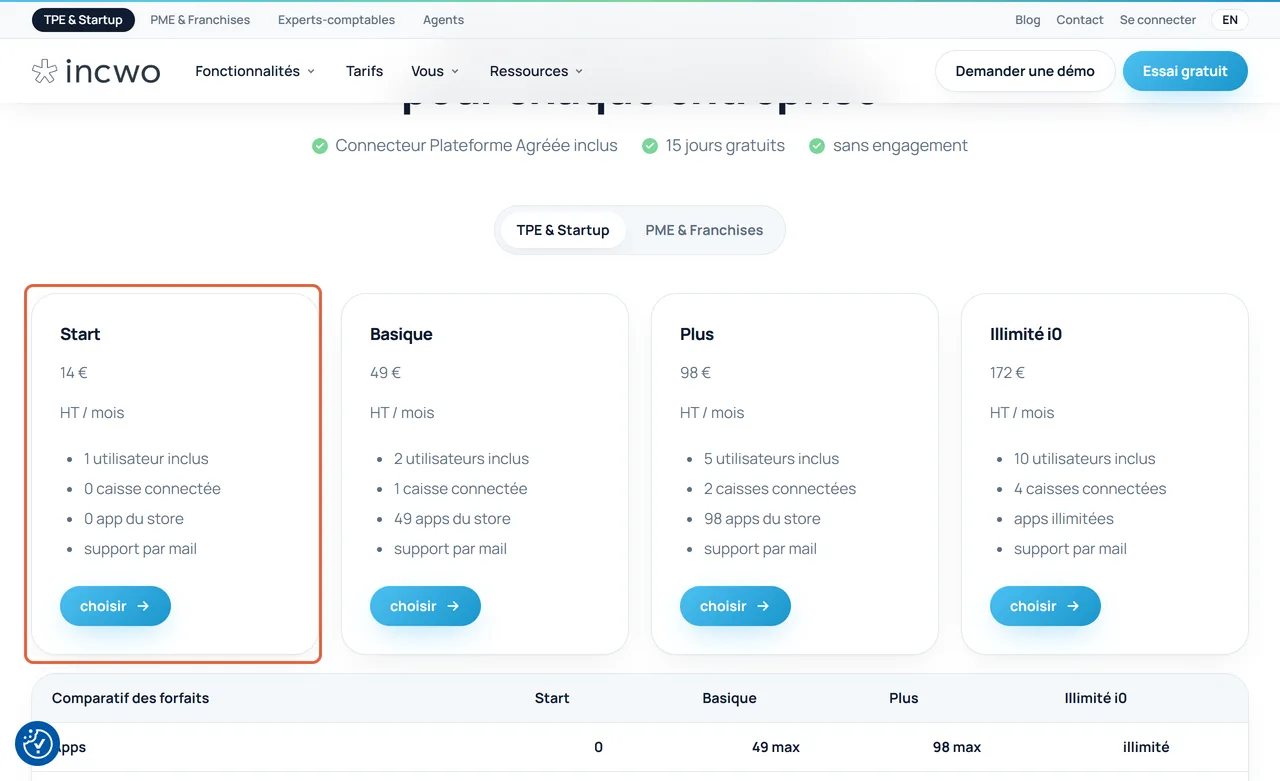Select the TPE & Startup pricing toggle

tap(563, 230)
